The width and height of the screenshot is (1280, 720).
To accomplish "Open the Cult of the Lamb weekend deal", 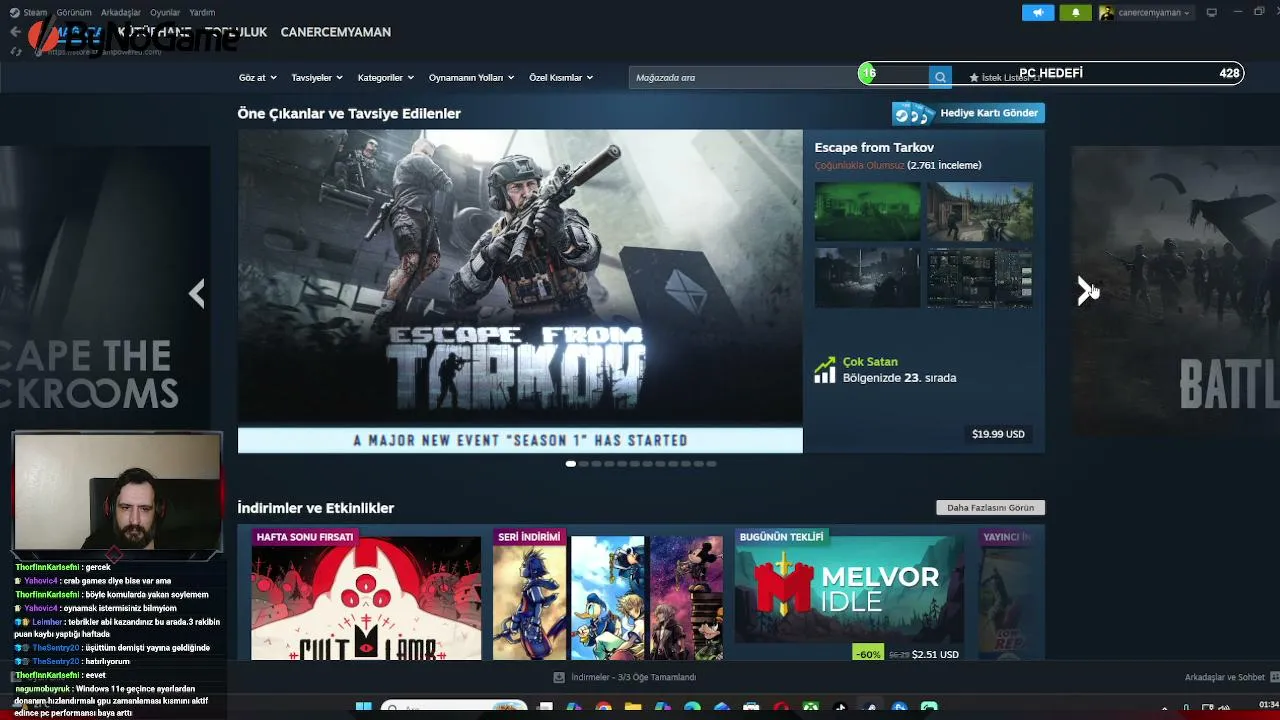I will pyautogui.click(x=366, y=594).
